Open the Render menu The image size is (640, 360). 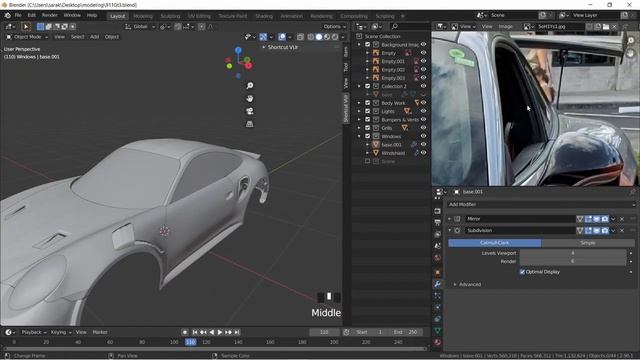[49, 16]
